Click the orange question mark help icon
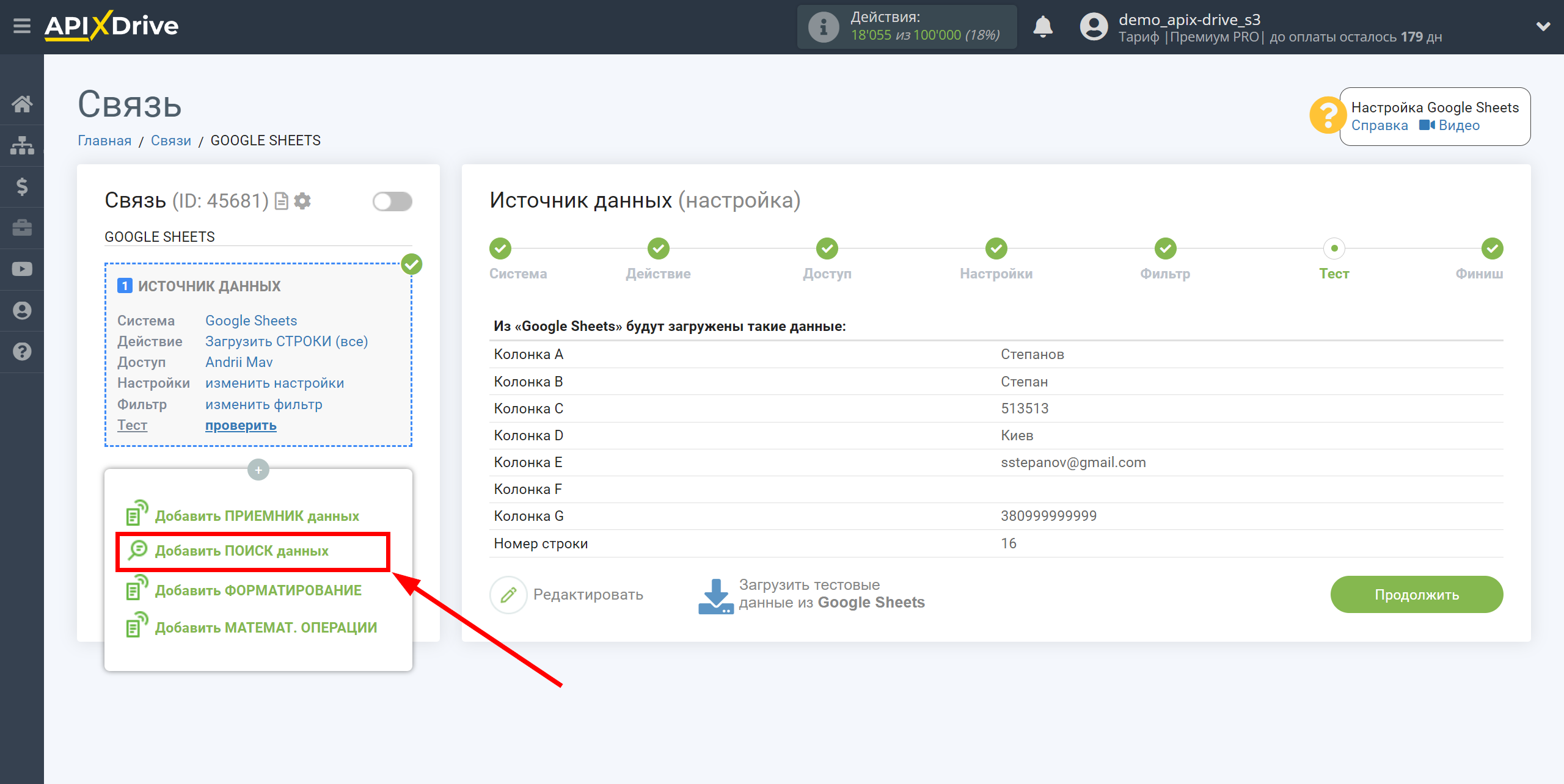The width and height of the screenshot is (1564, 784). click(1327, 115)
